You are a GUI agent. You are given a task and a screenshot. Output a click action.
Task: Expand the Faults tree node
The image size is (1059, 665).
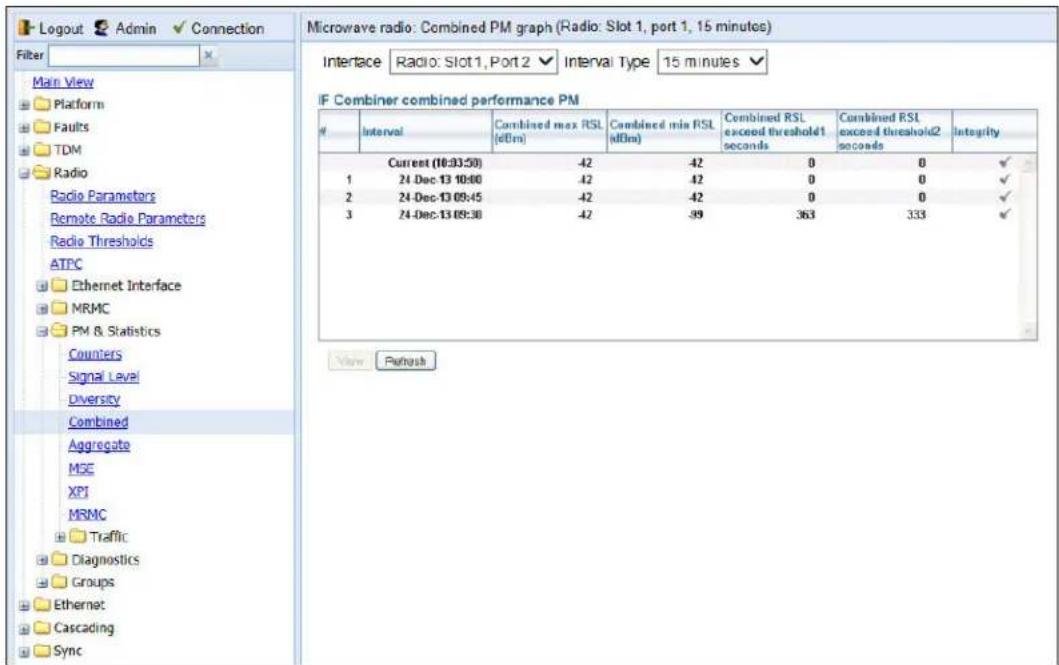24,128
